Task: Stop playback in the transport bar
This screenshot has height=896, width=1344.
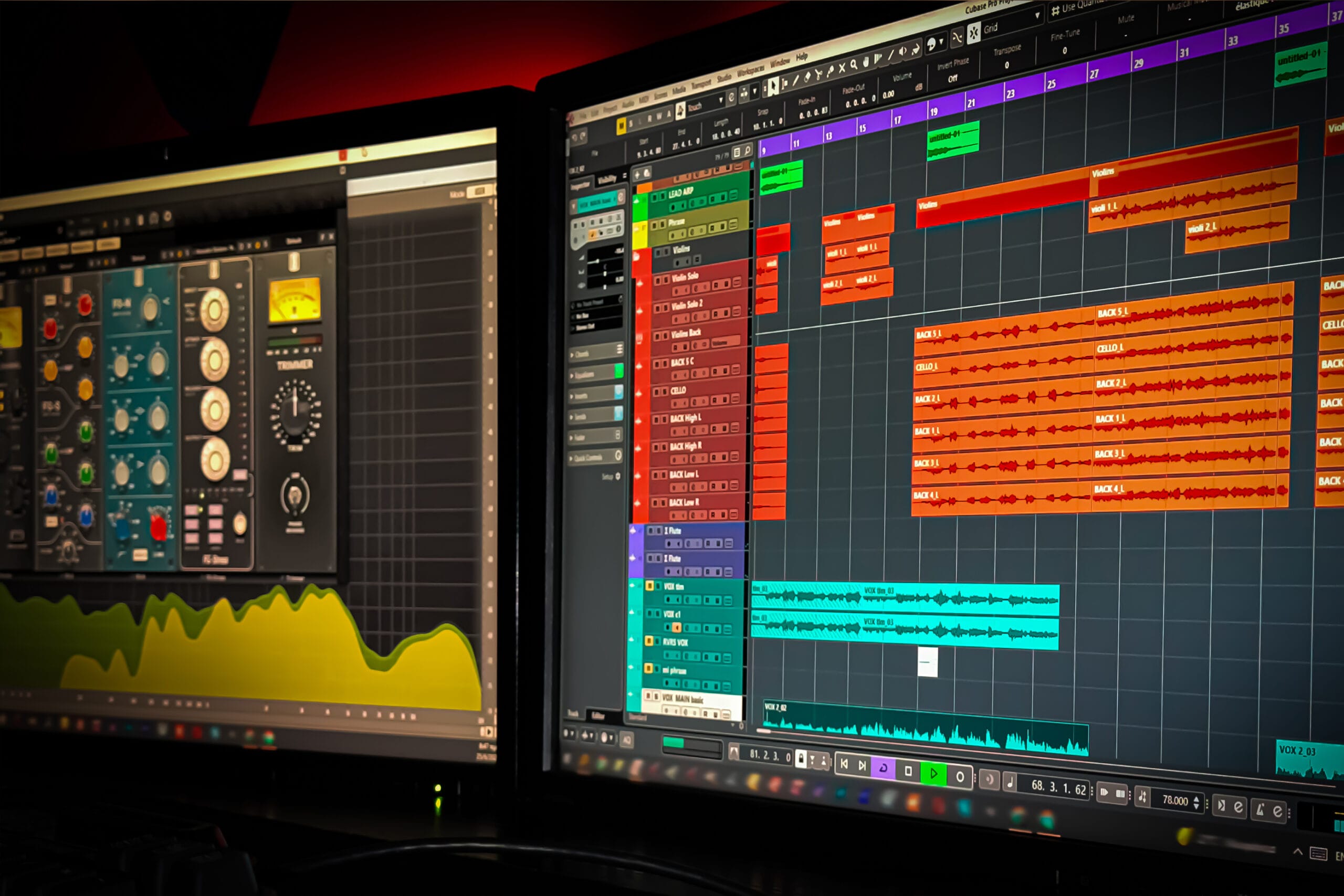Action: pyautogui.click(x=908, y=770)
